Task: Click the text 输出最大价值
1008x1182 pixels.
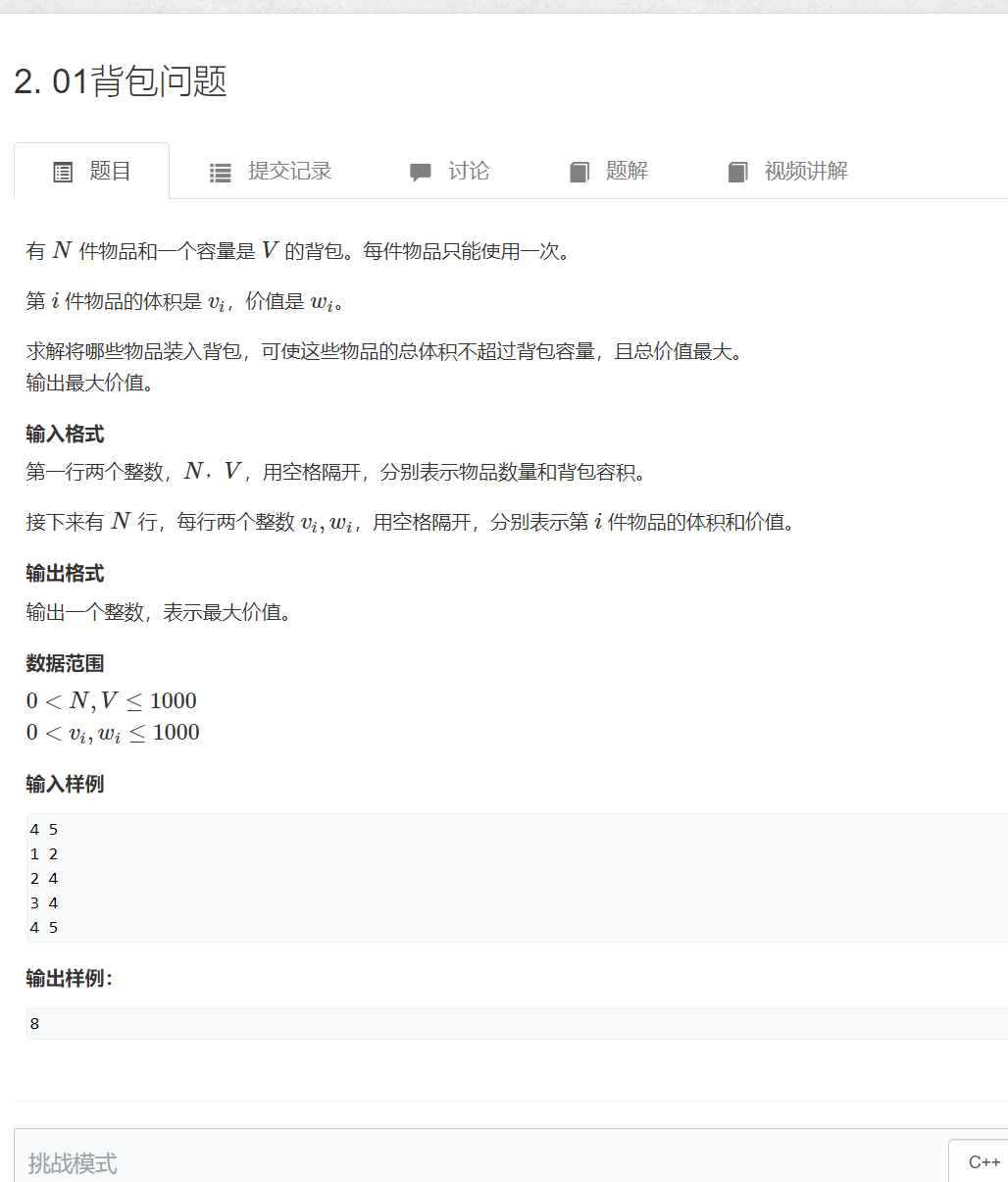Action: tap(89, 383)
